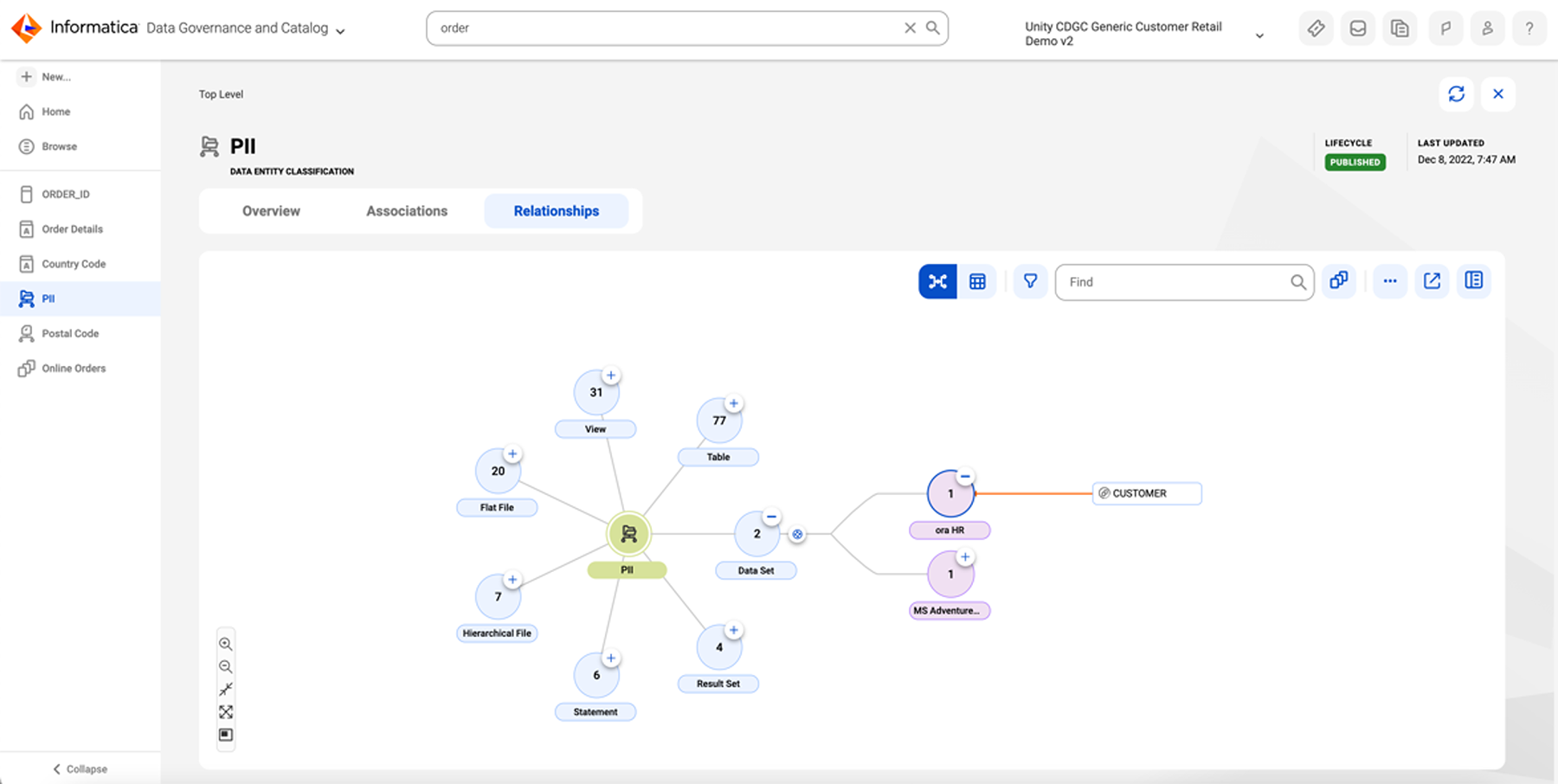Toggle the side panel layout icon
The image size is (1558, 784).
point(1473,281)
